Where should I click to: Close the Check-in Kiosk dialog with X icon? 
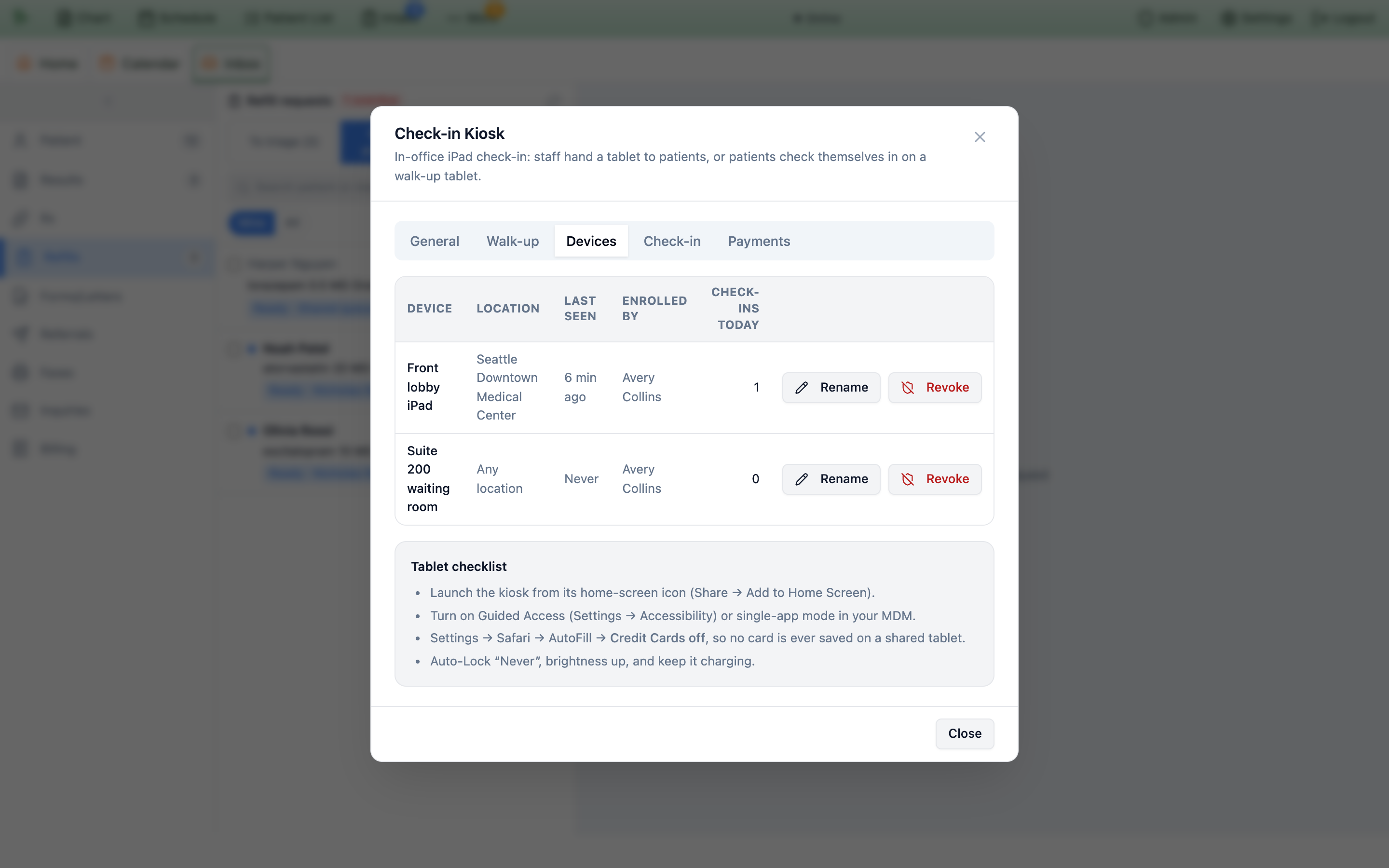point(979,137)
